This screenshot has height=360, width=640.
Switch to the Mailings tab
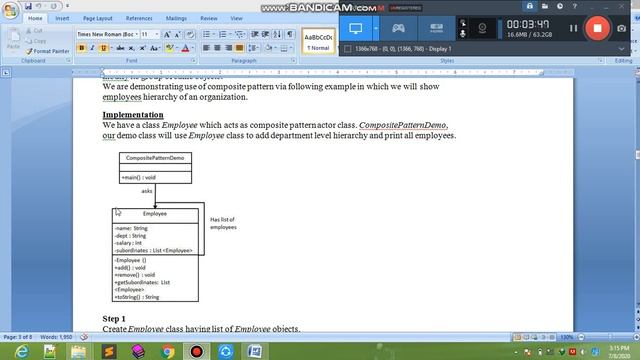[176, 18]
